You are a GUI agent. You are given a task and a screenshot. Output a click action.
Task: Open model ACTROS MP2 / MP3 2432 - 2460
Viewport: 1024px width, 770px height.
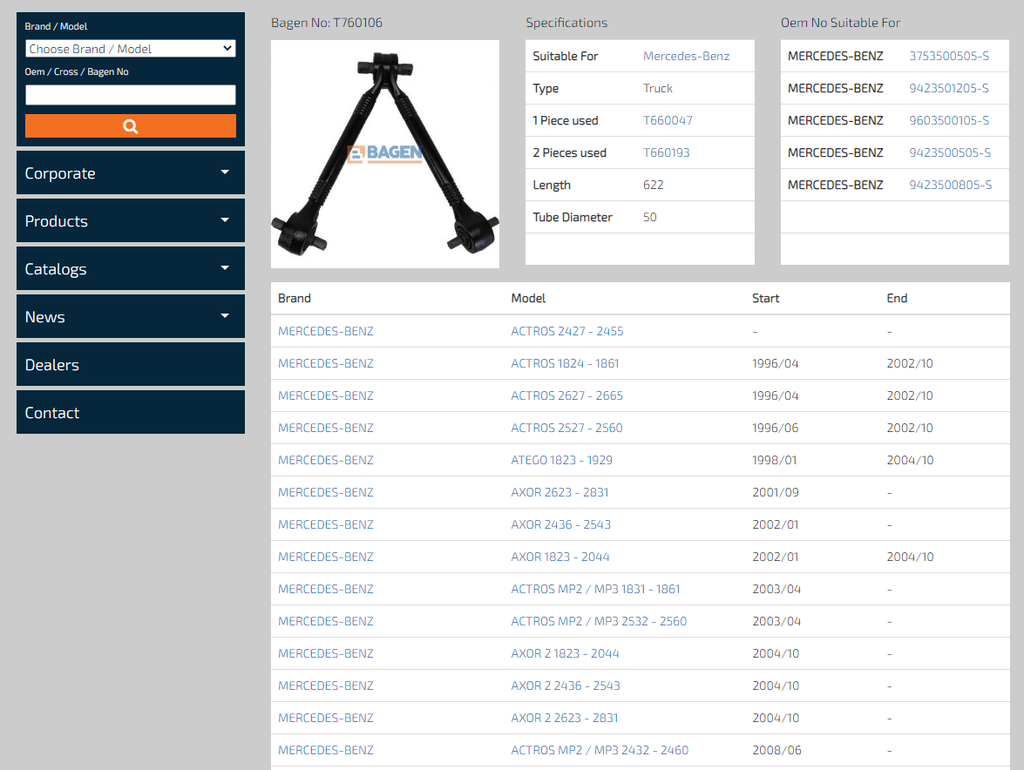600,750
